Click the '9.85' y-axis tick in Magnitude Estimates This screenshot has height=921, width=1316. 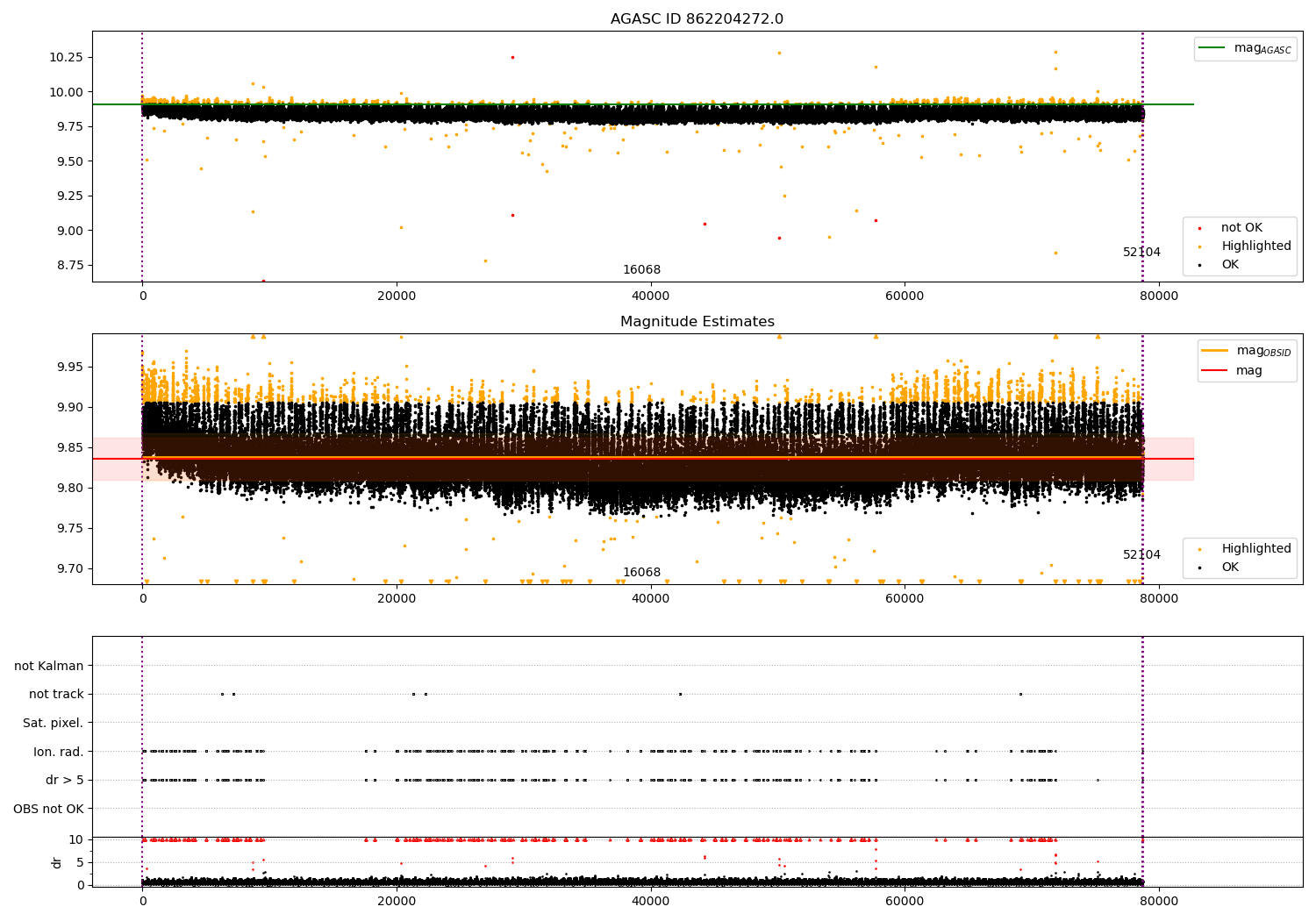[x=69, y=447]
